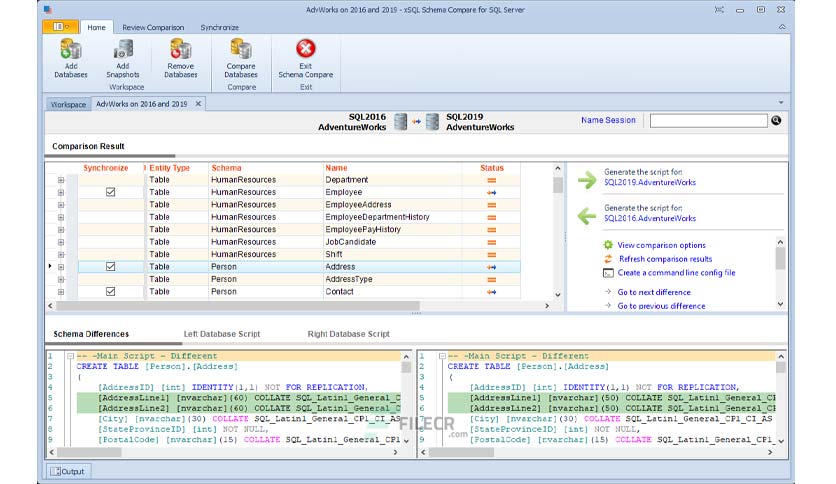The width and height of the screenshot is (836, 484).
Task: Click View comparison options link
Action: point(662,245)
